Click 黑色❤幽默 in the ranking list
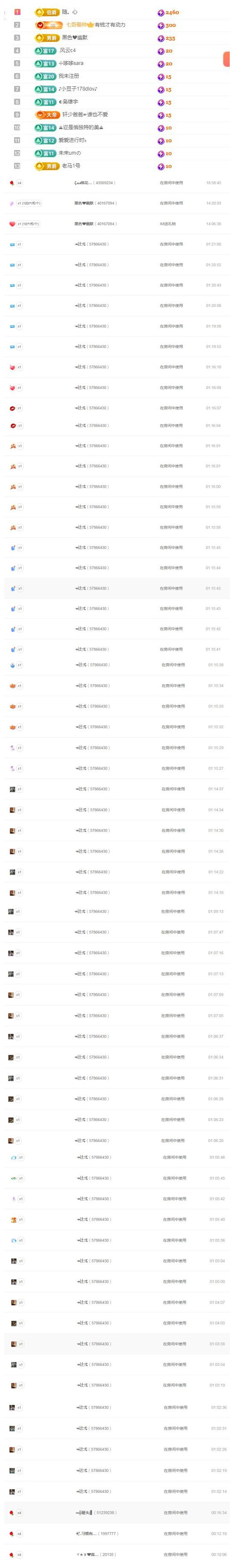This screenshot has height=1568, width=234. (75, 38)
